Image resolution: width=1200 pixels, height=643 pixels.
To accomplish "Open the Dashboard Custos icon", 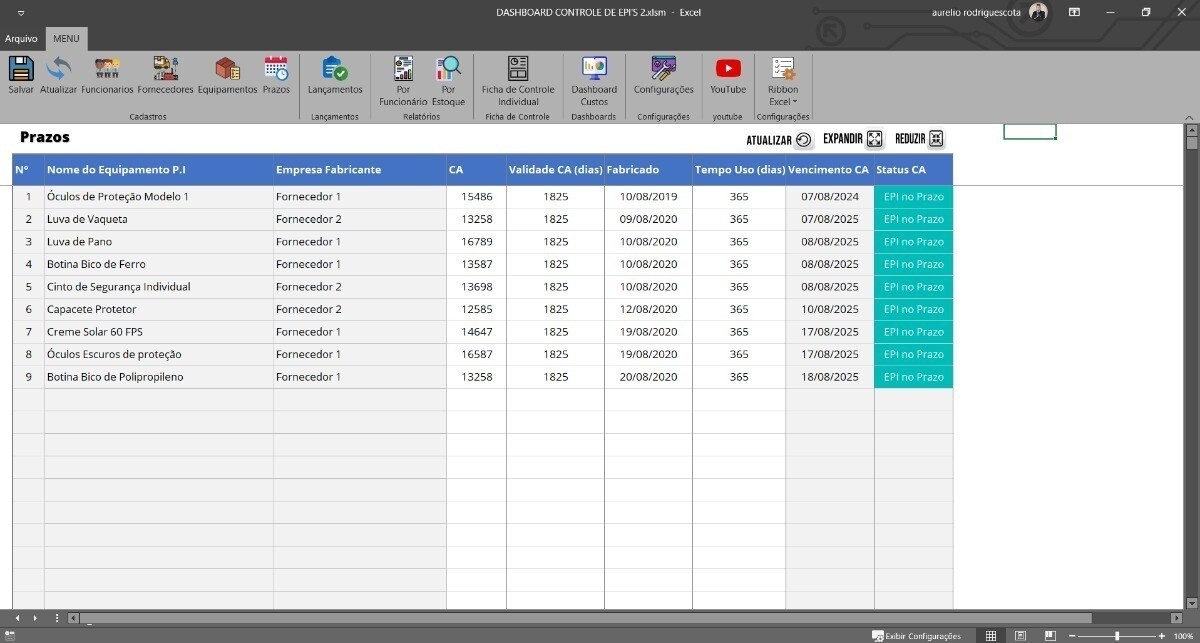I will pos(594,69).
